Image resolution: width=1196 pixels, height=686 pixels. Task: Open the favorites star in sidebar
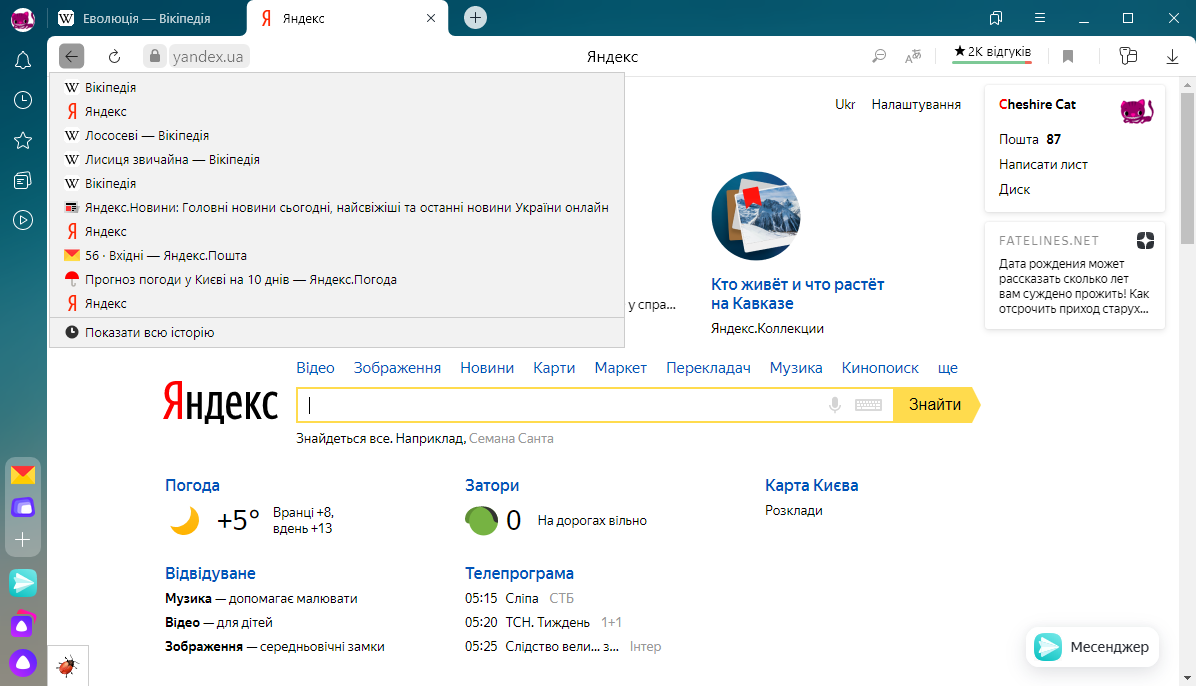click(x=23, y=140)
